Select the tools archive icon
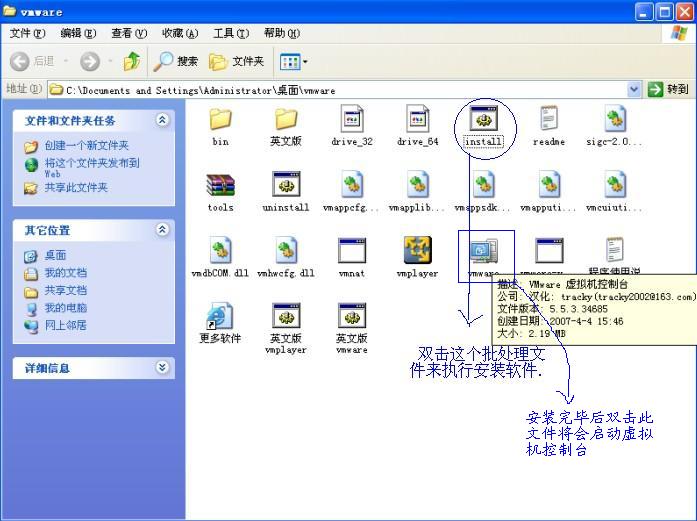This screenshot has width=697, height=521. point(220,186)
